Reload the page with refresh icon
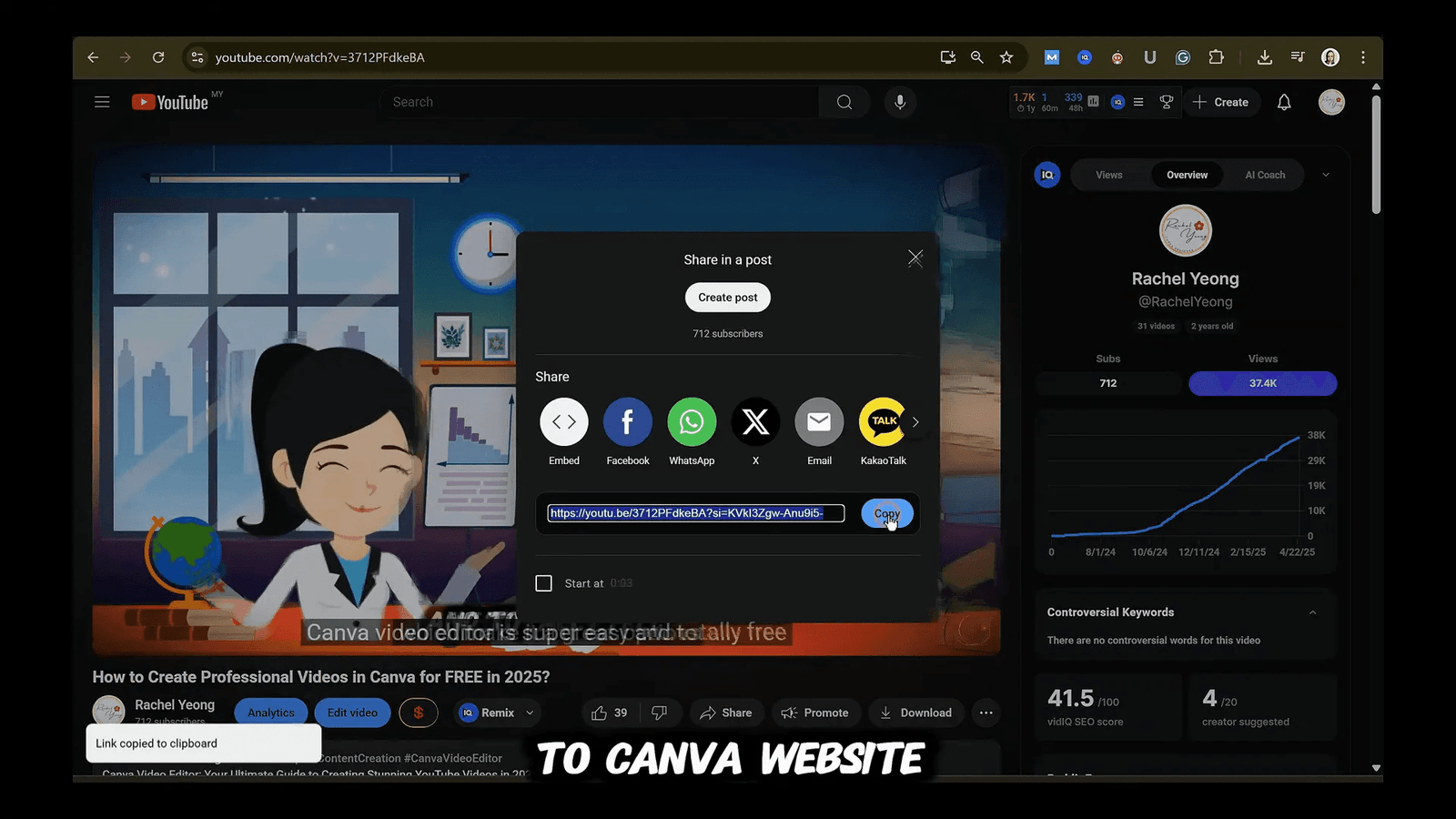Image resolution: width=1456 pixels, height=819 pixels. [158, 57]
